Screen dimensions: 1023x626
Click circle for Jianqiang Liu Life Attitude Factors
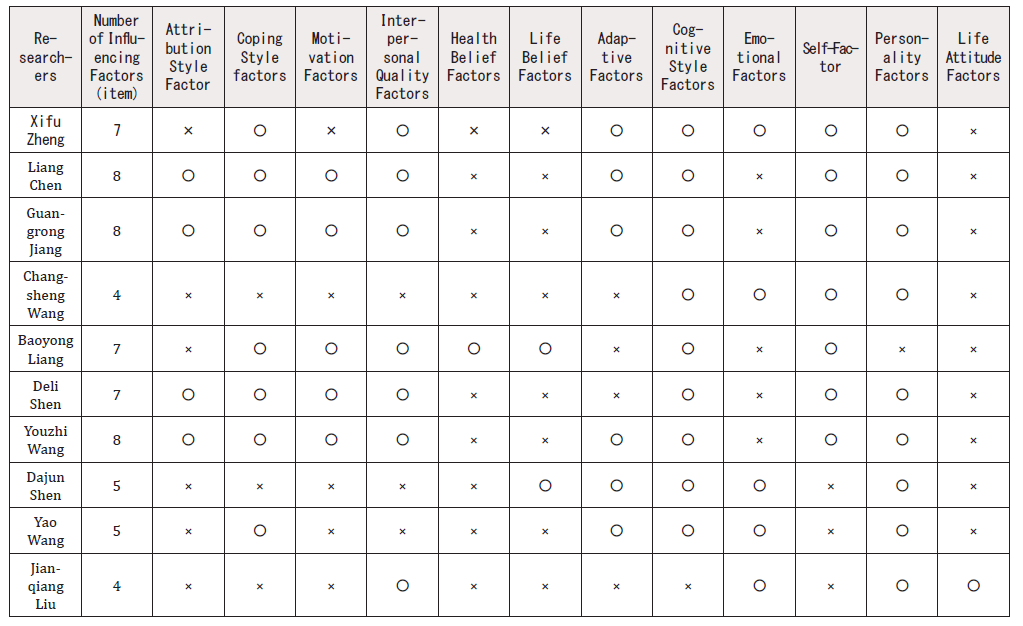[973, 586]
